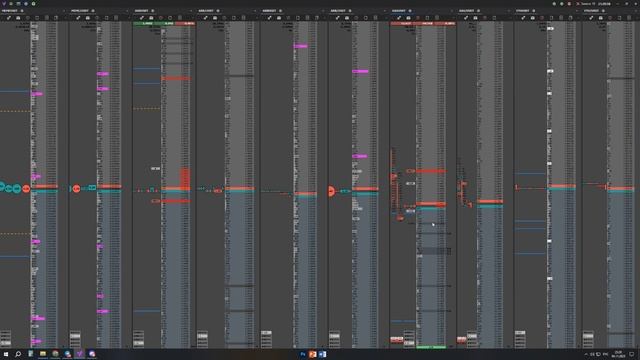Toggle the round icon in the ninth panel toolbar
The image size is (640, 360).
click(542, 18)
